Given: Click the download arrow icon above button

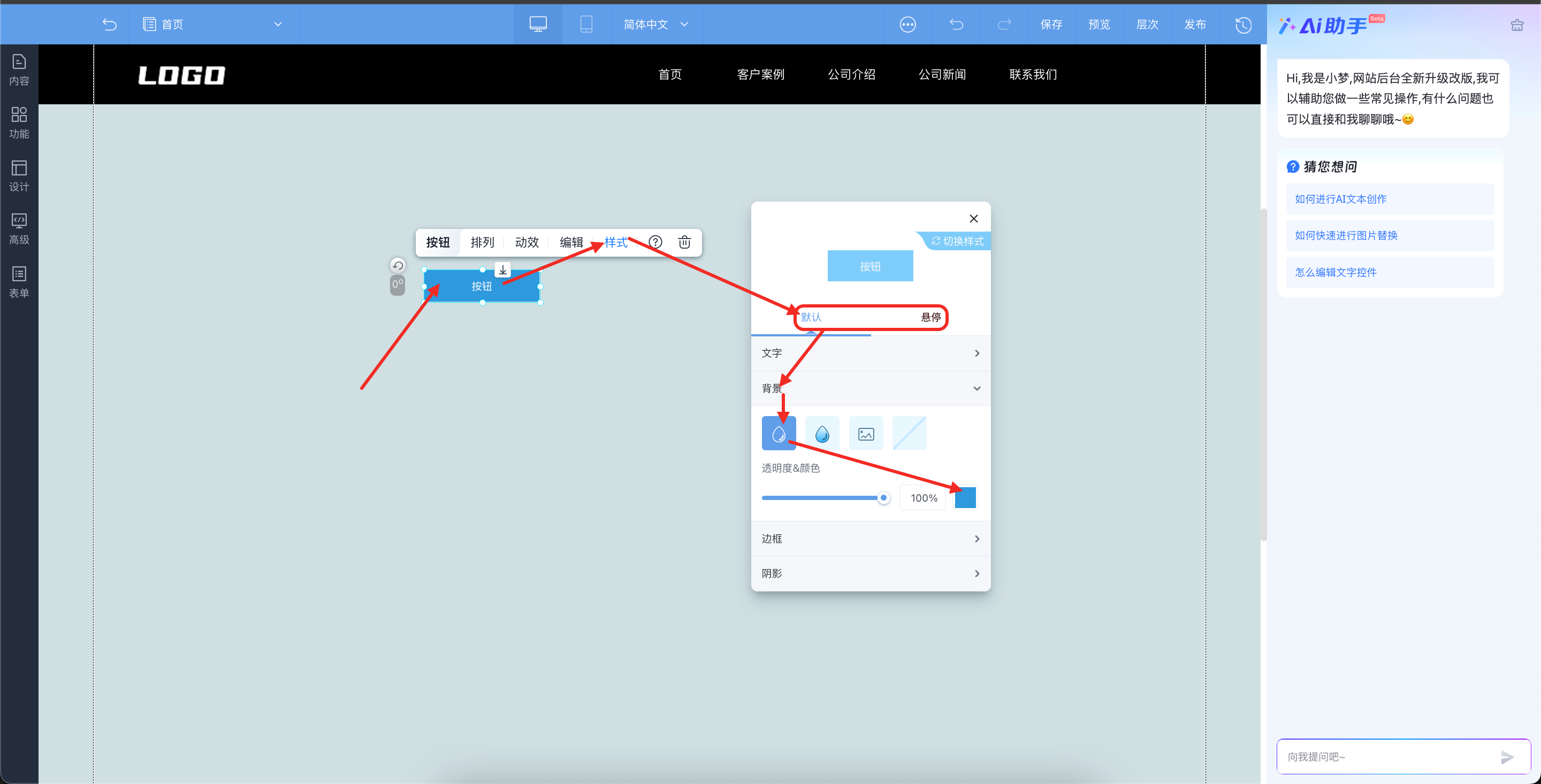Looking at the screenshot, I should click(502, 270).
